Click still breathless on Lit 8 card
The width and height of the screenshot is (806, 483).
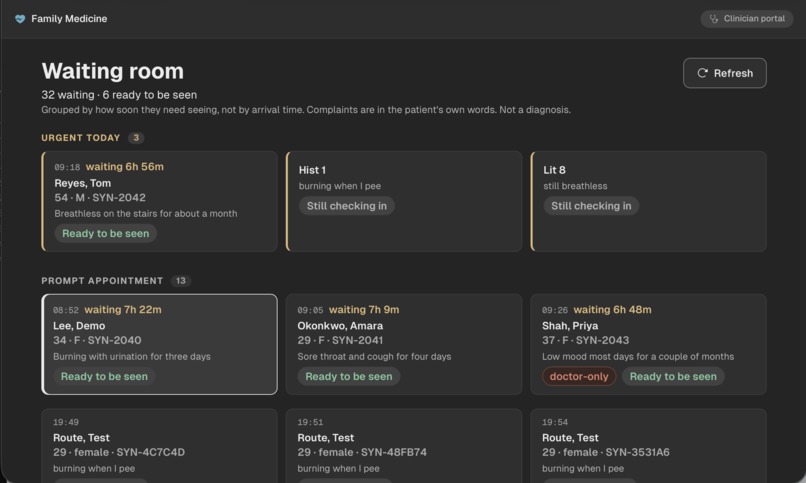(x=575, y=186)
